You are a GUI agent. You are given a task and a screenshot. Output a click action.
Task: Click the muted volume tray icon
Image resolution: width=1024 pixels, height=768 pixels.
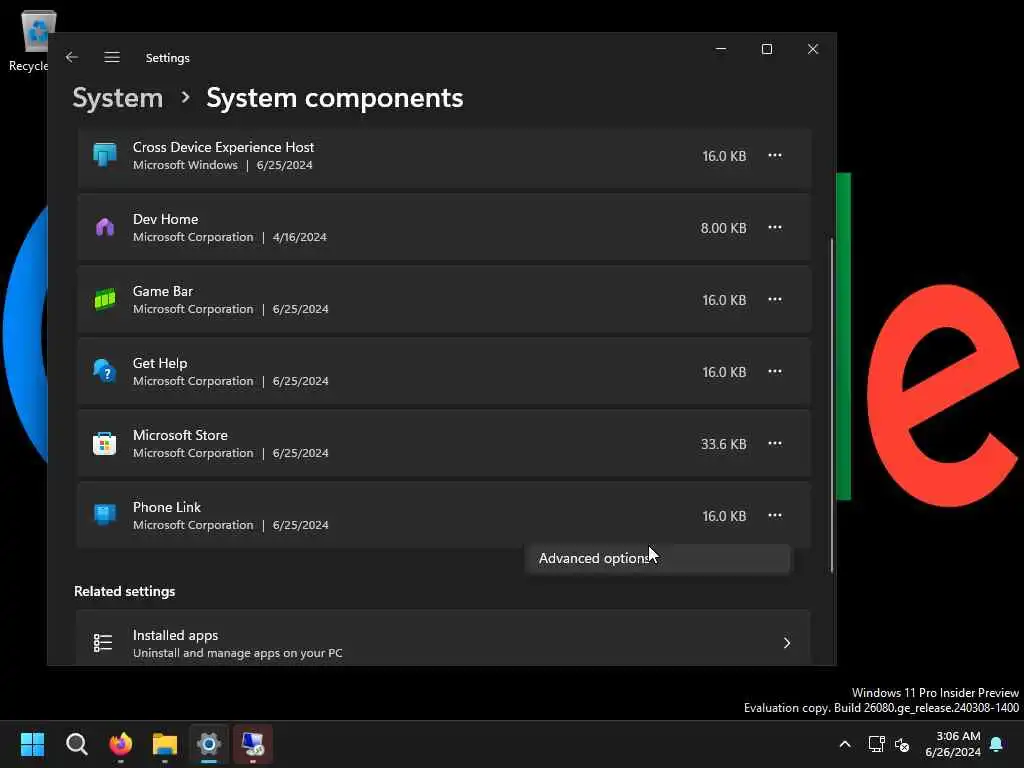(x=902, y=744)
